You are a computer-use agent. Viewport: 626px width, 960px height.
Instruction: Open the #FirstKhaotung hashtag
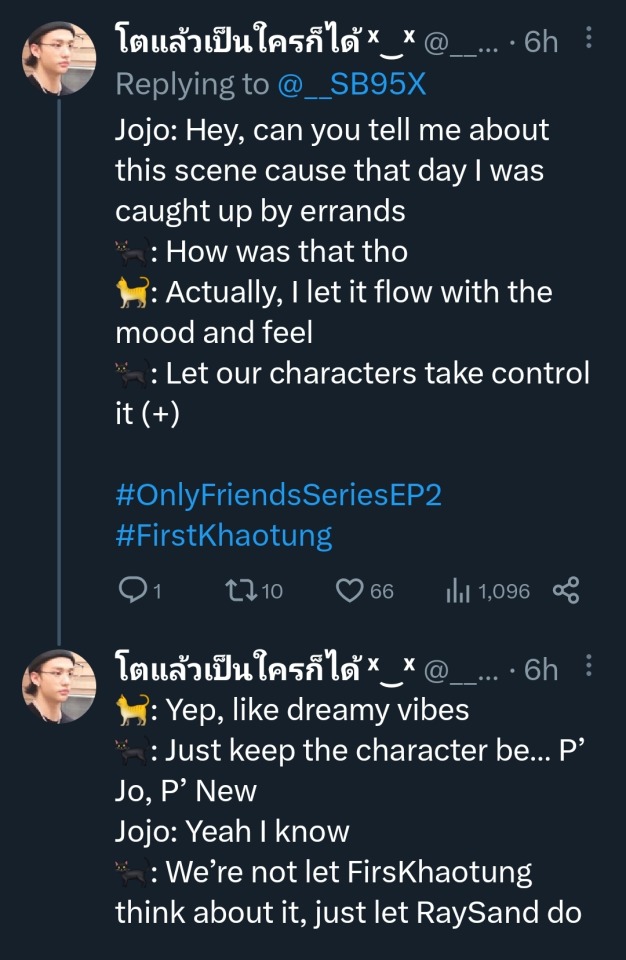click(224, 535)
